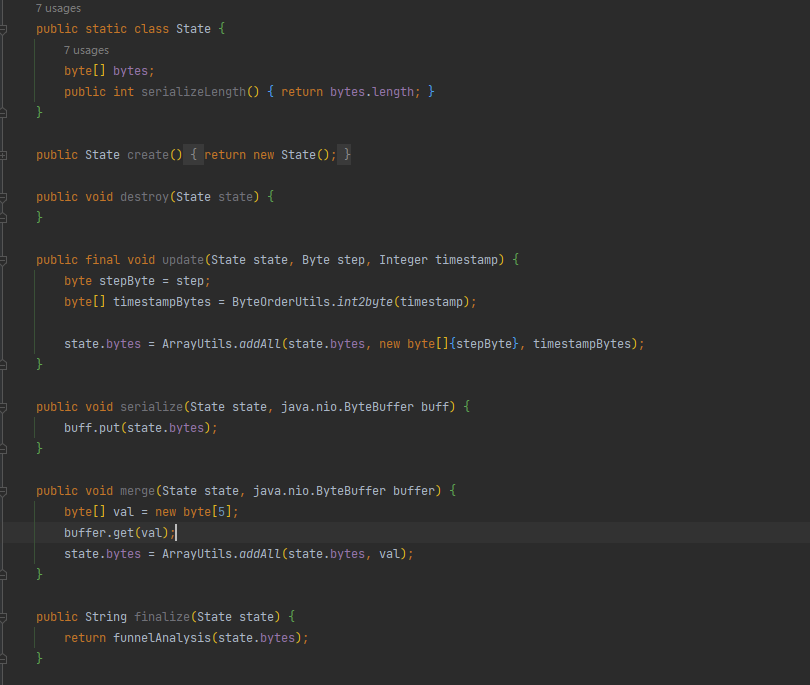Click 'ByteOrderUtils' class reference

point(281,302)
